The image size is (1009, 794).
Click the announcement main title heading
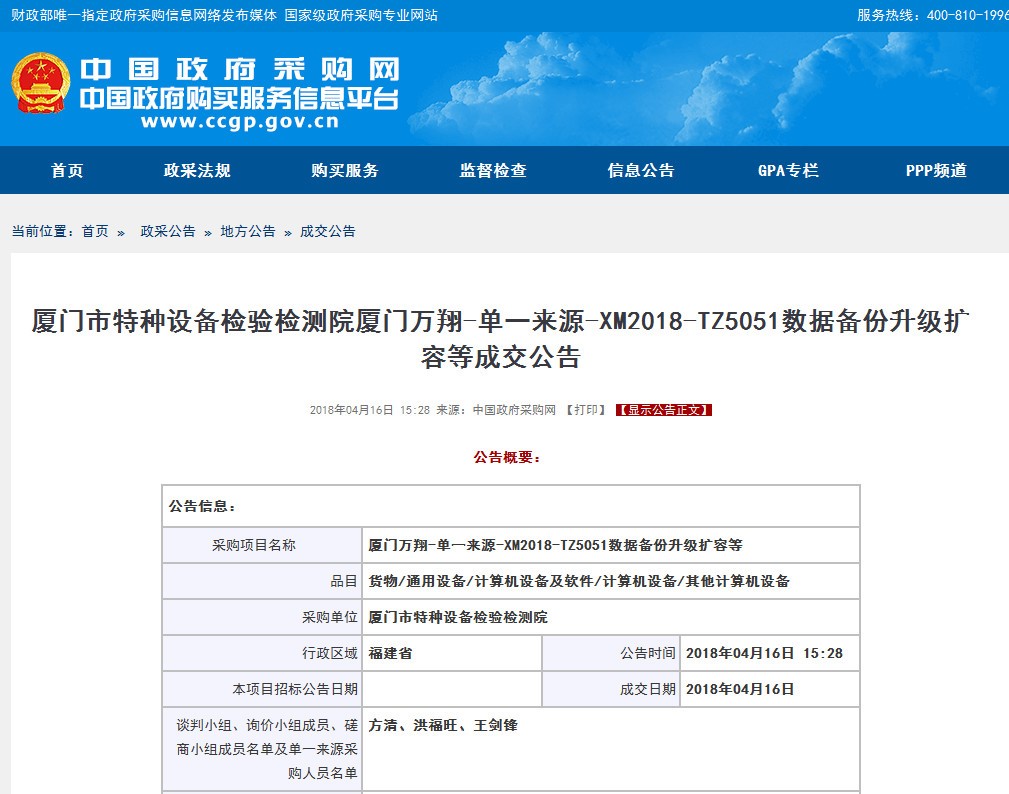501,338
